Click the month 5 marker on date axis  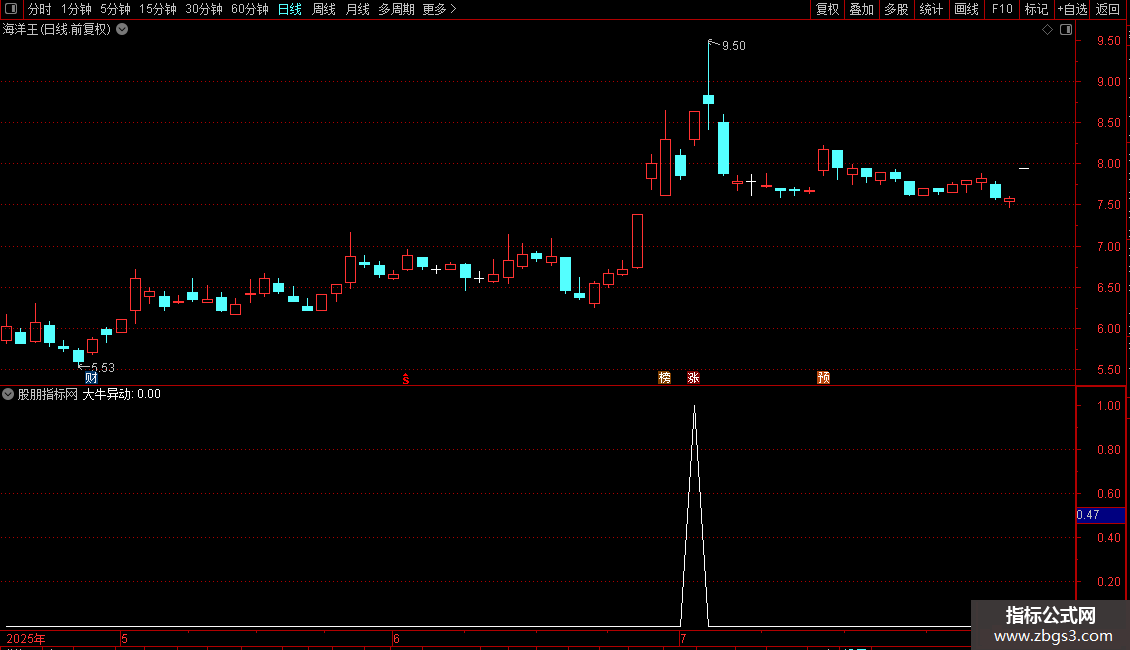(x=124, y=638)
